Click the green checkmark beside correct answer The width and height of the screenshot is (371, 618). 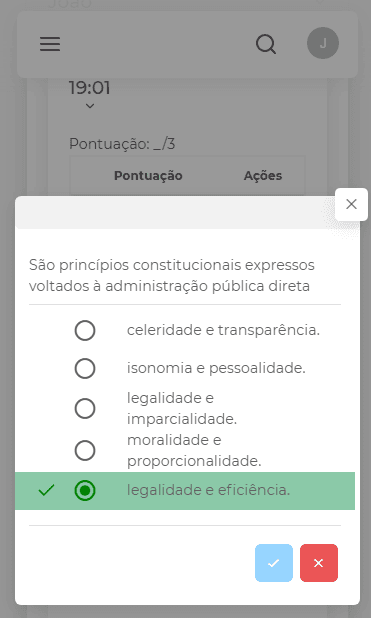[46, 491]
